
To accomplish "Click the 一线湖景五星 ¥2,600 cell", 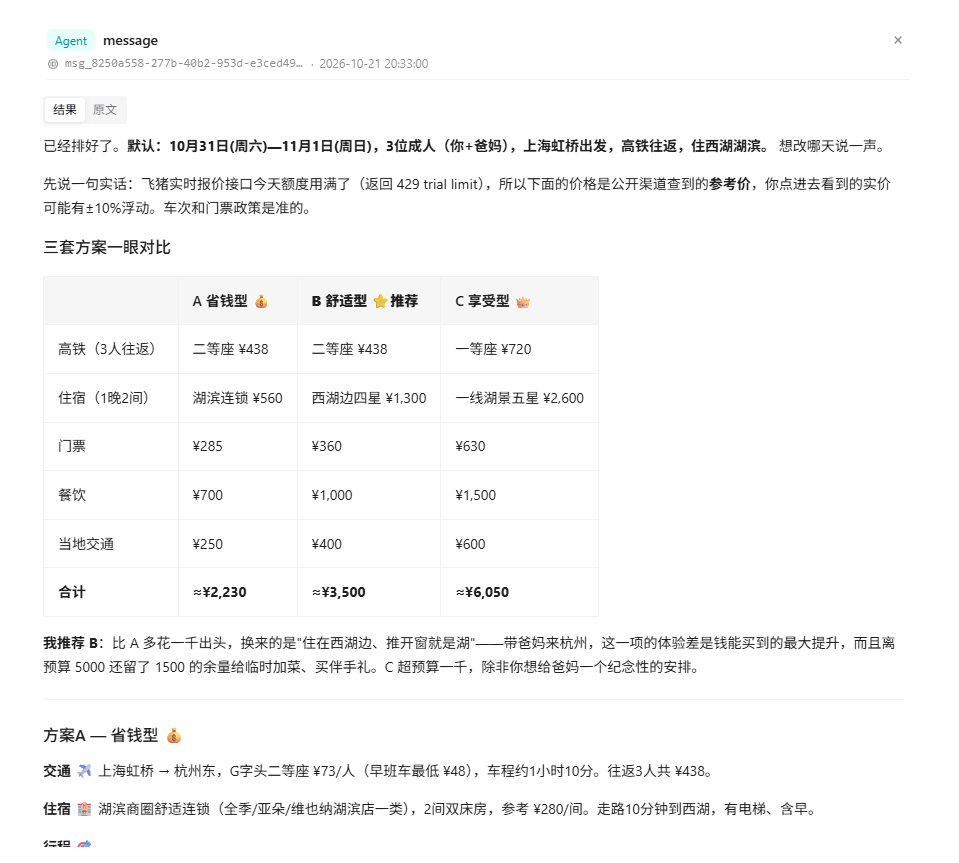I will coord(519,398).
